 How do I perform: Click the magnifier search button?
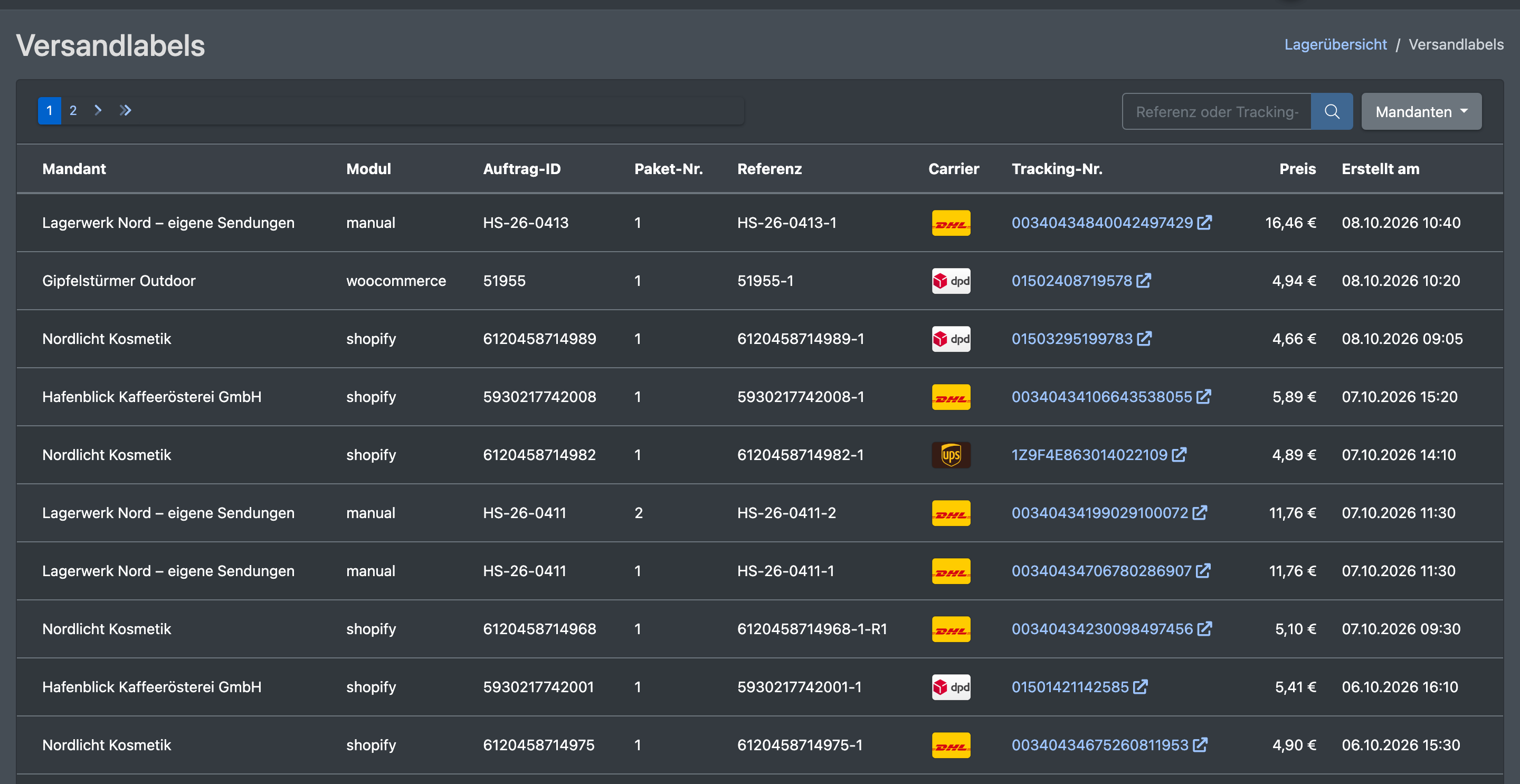pyautogui.click(x=1331, y=111)
